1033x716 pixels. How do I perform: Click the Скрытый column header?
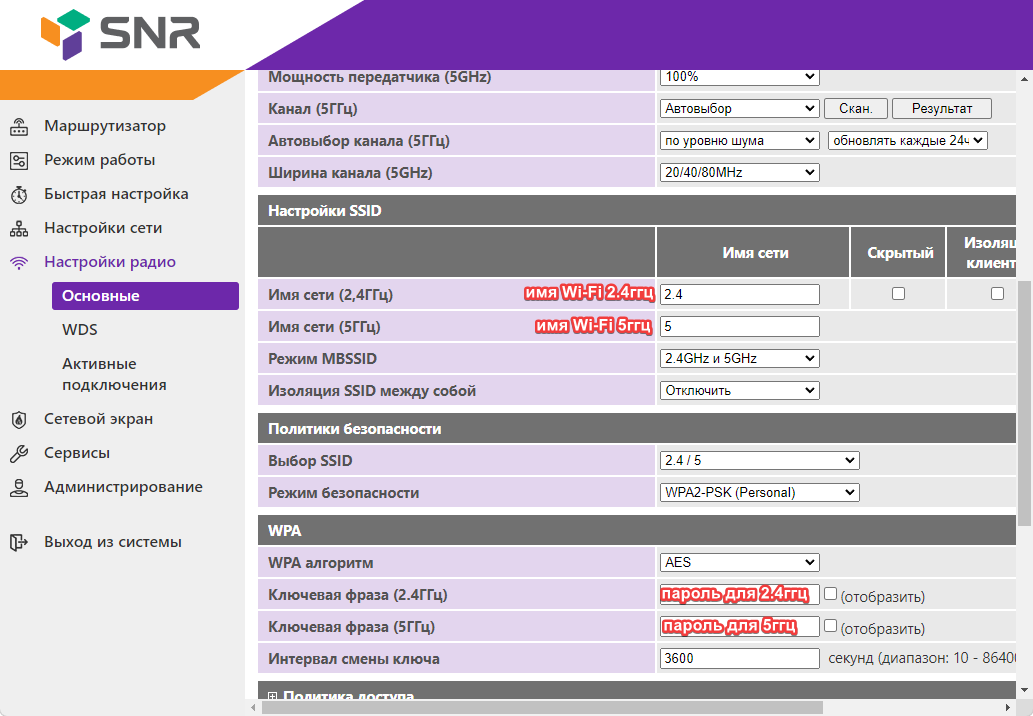(x=899, y=253)
